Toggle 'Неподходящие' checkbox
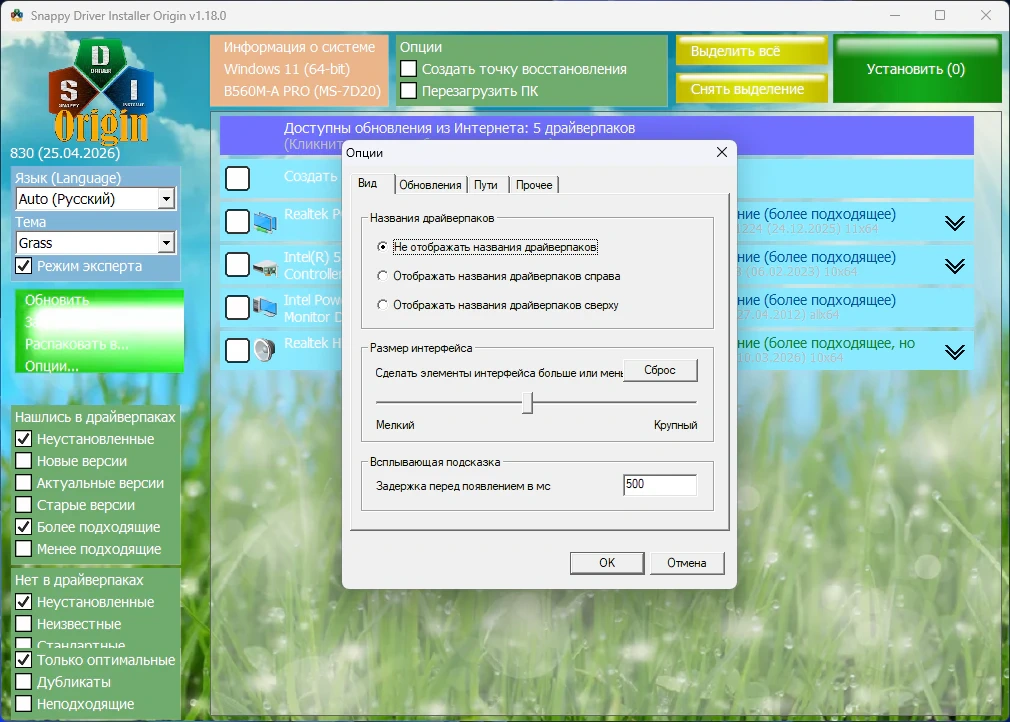The height and width of the screenshot is (722, 1010). [x=23, y=703]
